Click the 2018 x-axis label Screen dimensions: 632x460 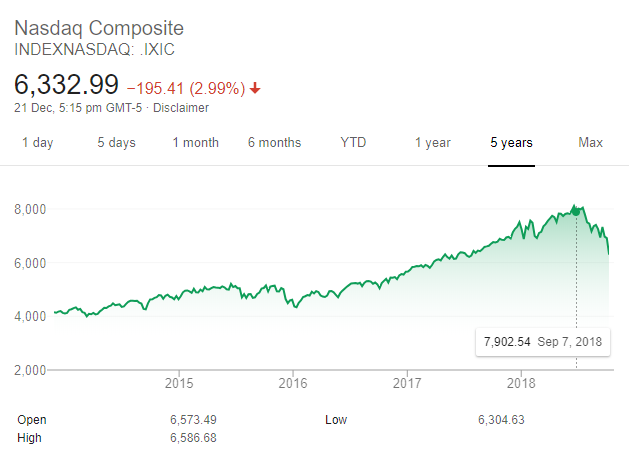click(x=522, y=383)
